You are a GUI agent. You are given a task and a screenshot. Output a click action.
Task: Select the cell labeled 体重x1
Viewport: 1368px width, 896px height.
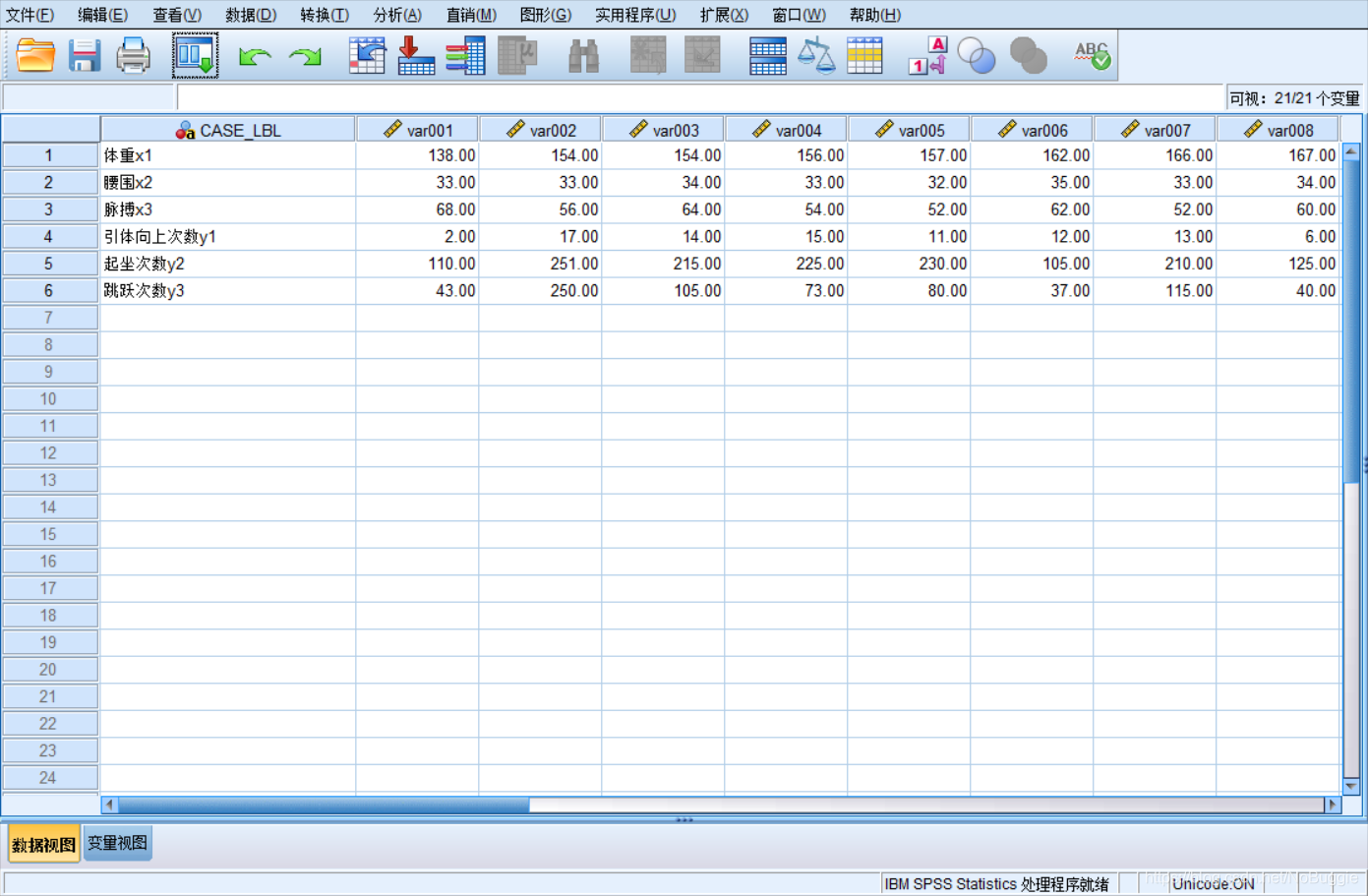pyautogui.click(x=228, y=155)
